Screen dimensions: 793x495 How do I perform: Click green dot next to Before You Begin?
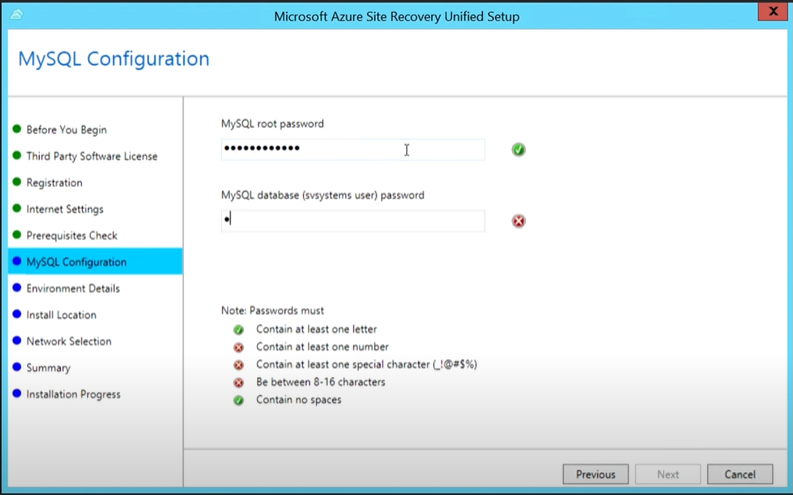click(x=17, y=129)
